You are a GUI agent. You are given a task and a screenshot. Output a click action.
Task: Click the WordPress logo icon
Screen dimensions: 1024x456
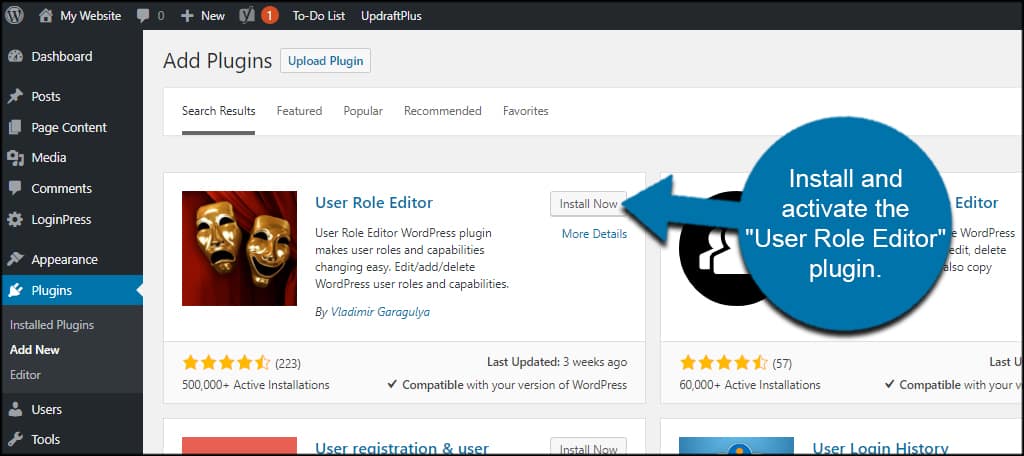pos(14,16)
